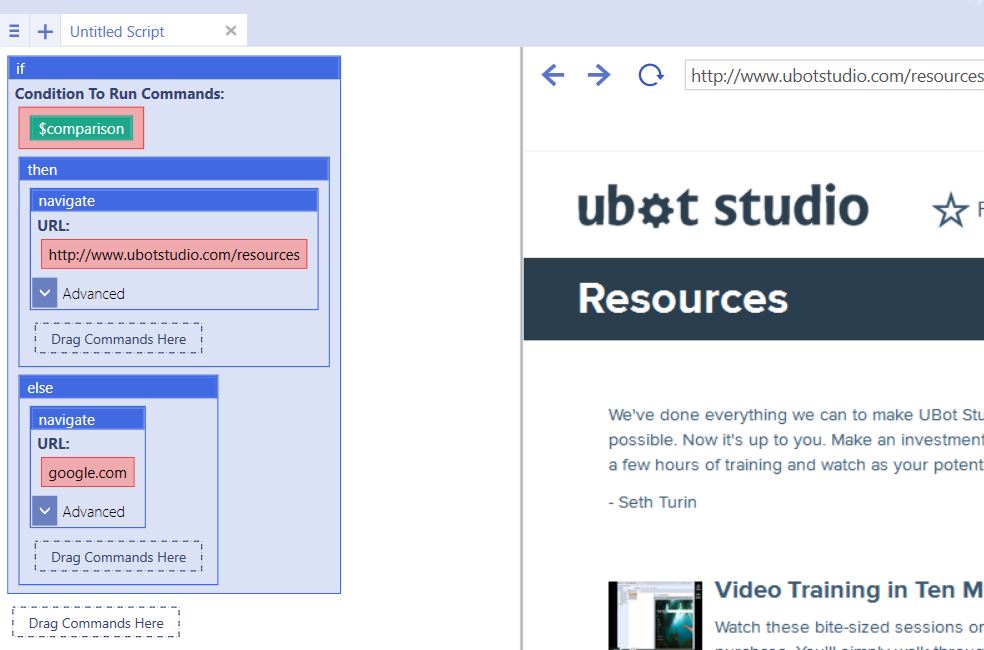Click the Resources page heading
Viewport: 984px width, 650px height.
coord(683,299)
